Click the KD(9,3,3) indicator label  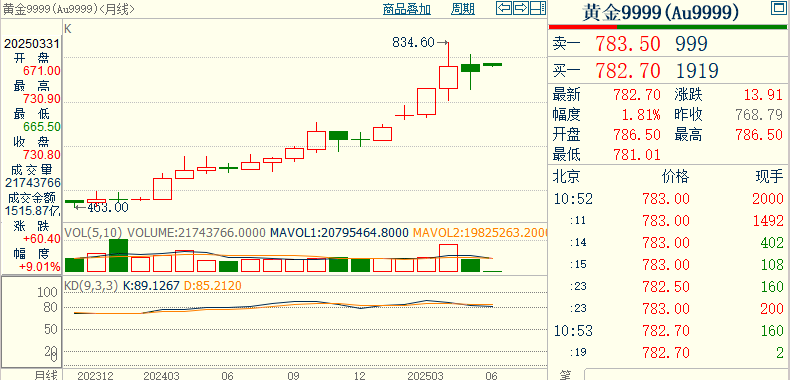[91, 286]
